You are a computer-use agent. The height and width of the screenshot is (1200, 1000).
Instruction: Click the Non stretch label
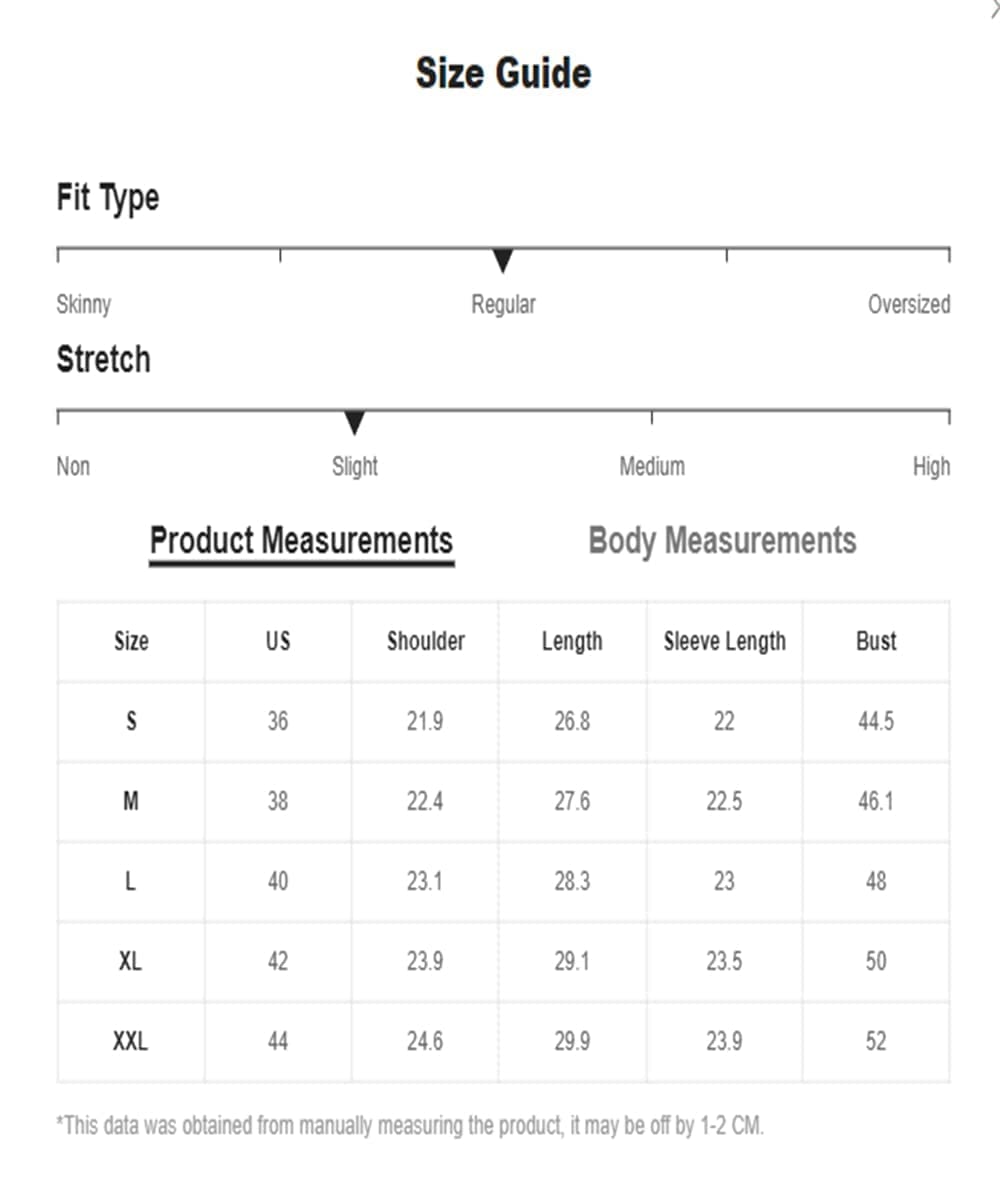pos(73,466)
